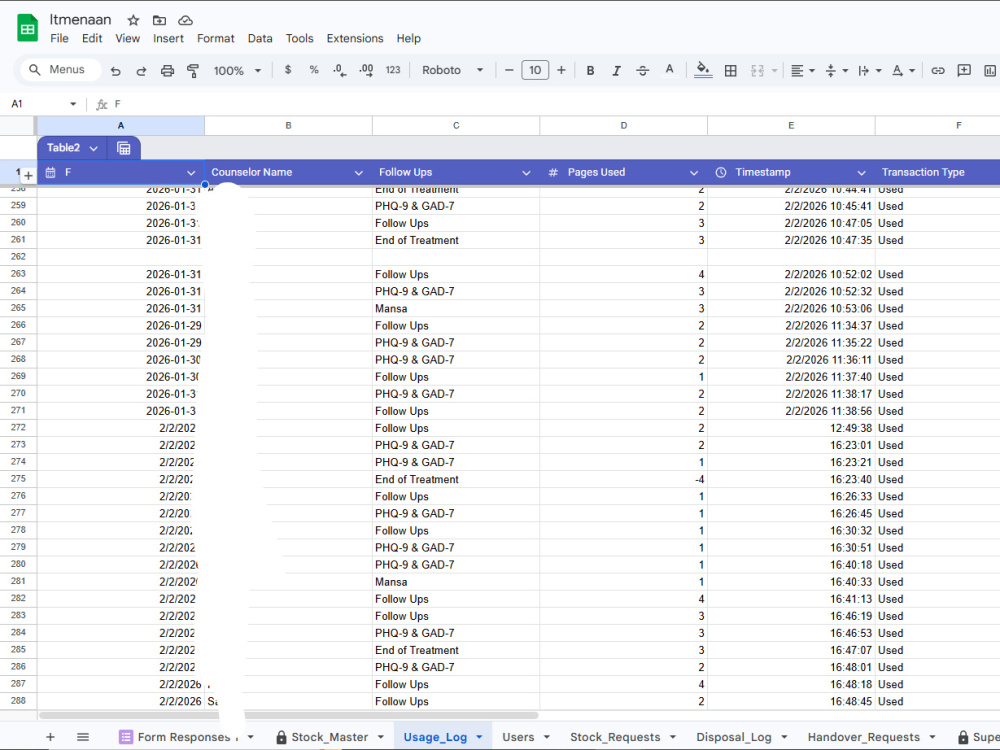This screenshot has height=750, width=1000.
Task: Toggle italic formatting
Action: click(616, 71)
